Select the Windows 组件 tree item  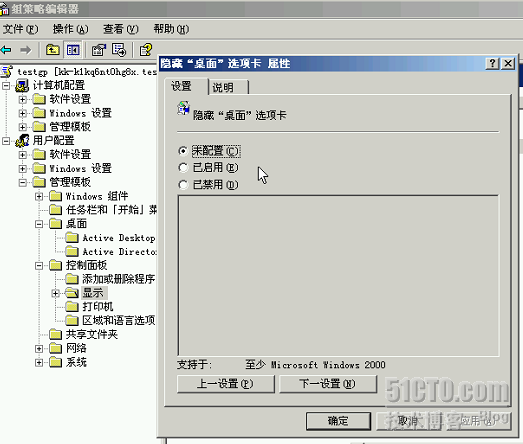click(97, 196)
